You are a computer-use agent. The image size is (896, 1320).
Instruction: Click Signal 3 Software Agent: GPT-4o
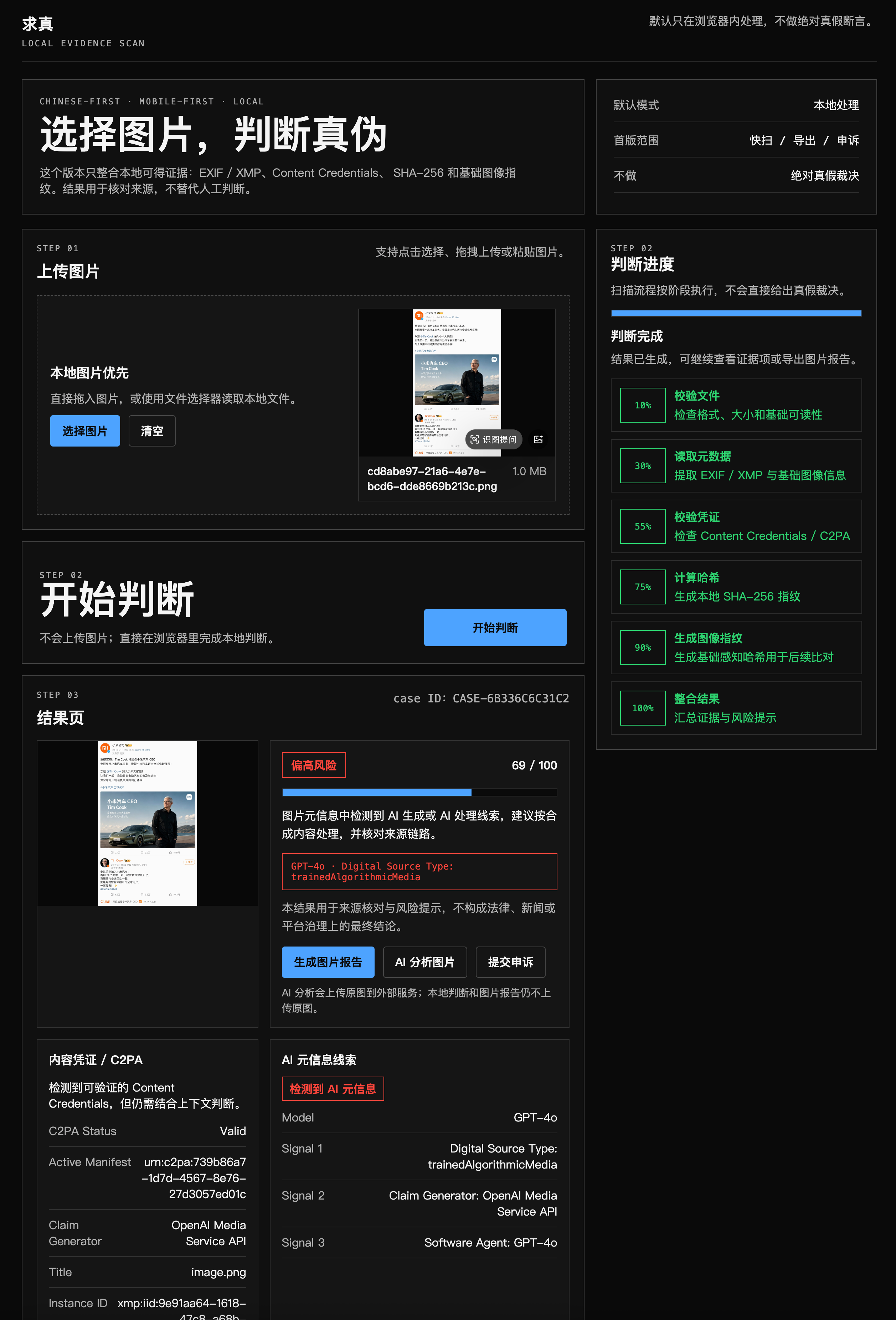click(490, 1243)
